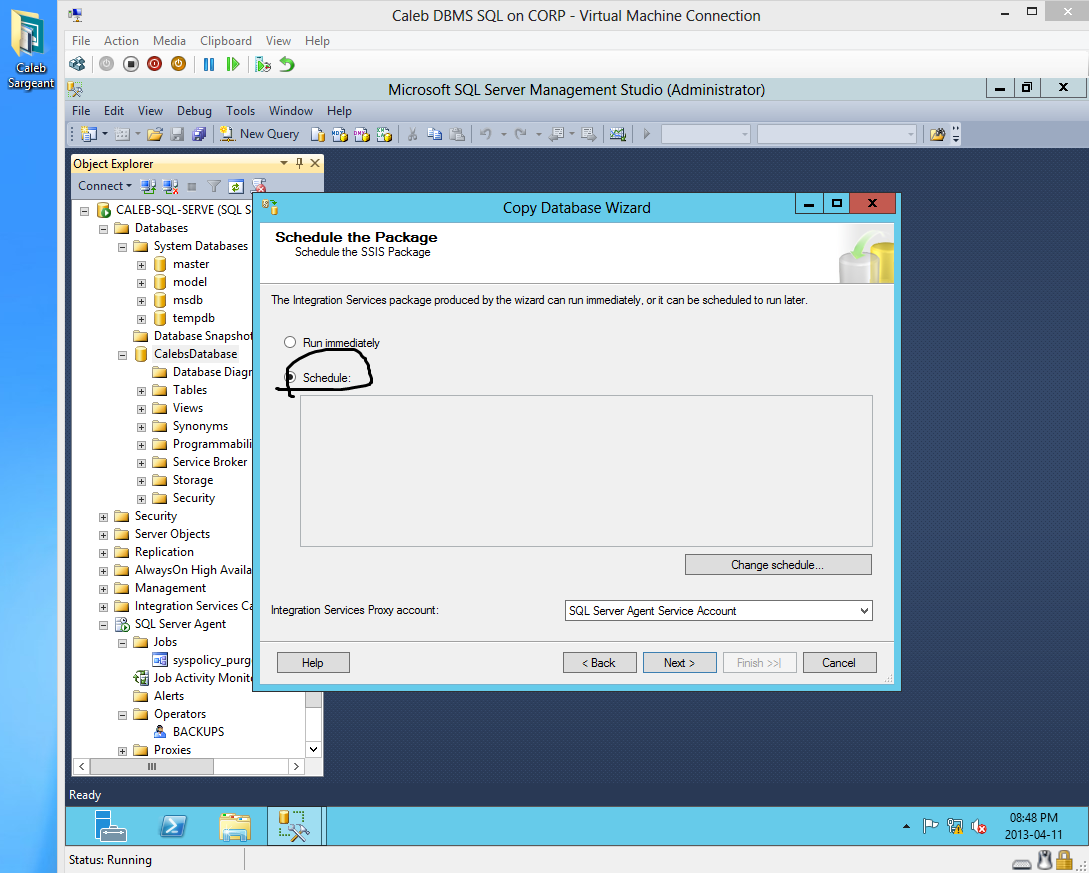This screenshot has height=873, width=1089.
Task: Click the orange Save VM state icon
Action: coord(178,65)
